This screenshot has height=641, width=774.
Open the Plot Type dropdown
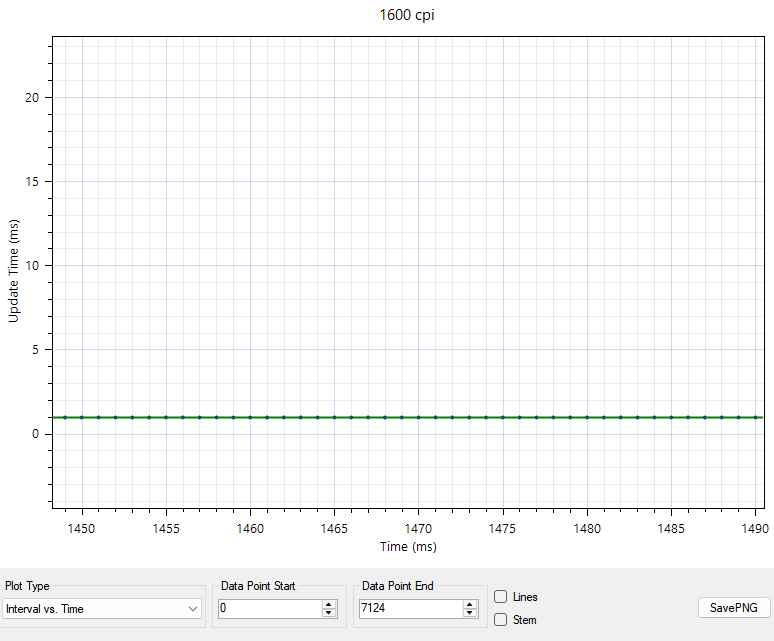pyautogui.click(x=102, y=608)
